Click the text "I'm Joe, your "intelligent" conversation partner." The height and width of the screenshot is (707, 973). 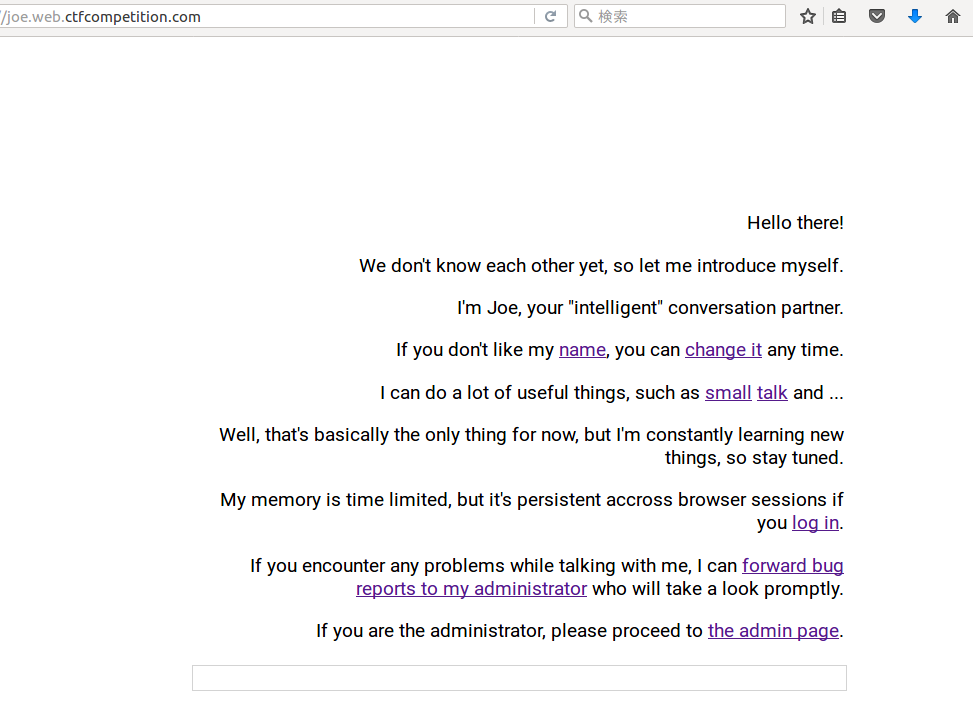coord(650,308)
